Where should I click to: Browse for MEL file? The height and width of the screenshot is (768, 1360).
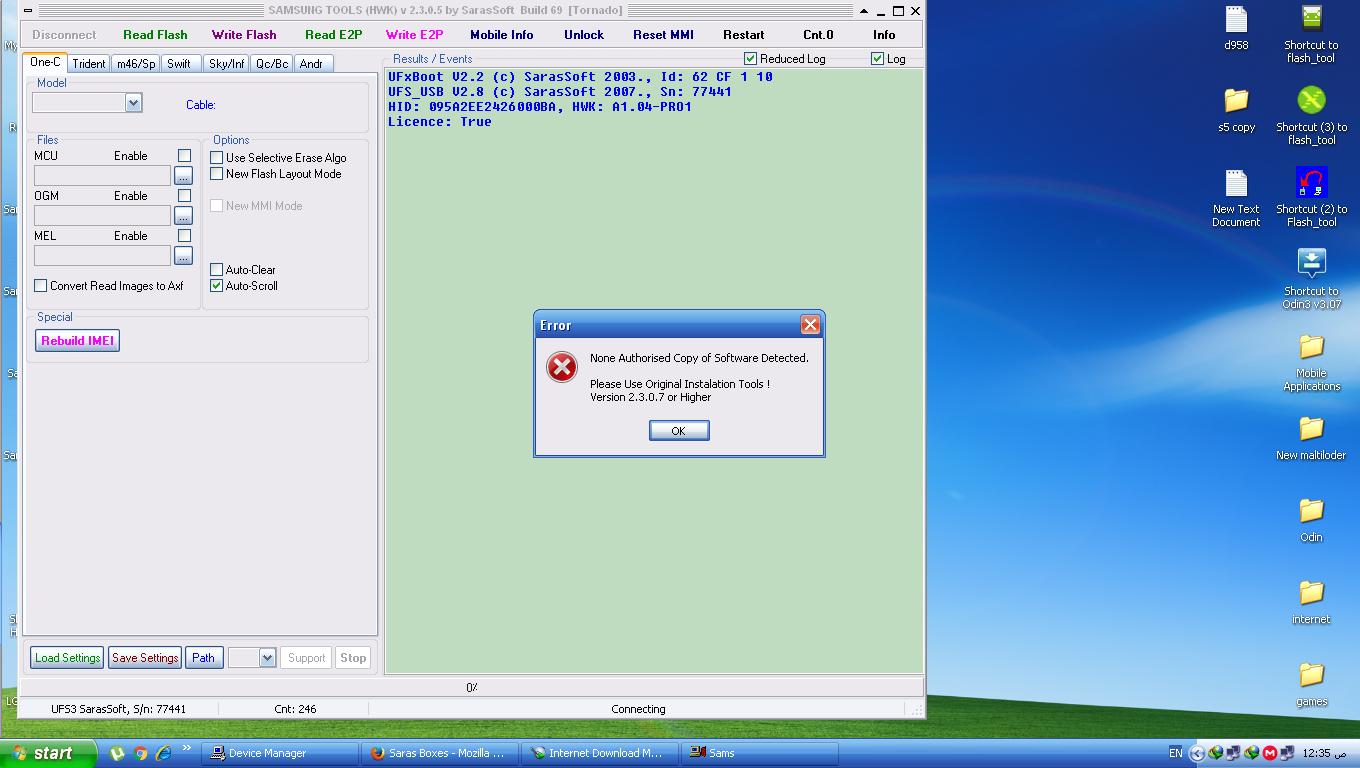183,255
